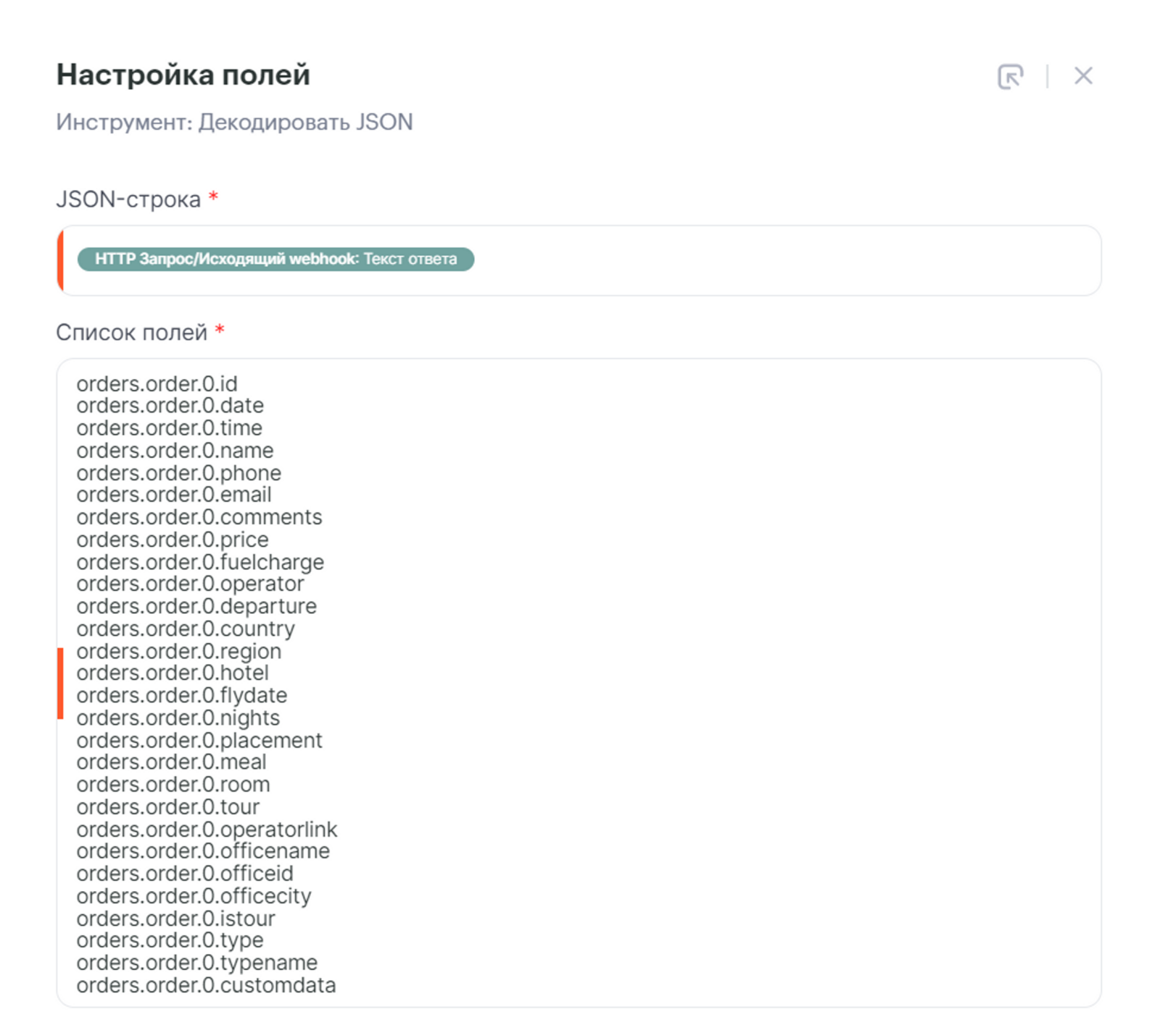Click the pop-out window icon in the header
Image resolution: width=1160 pixels, height=1036 pixels.
[x=1010, y=76]
